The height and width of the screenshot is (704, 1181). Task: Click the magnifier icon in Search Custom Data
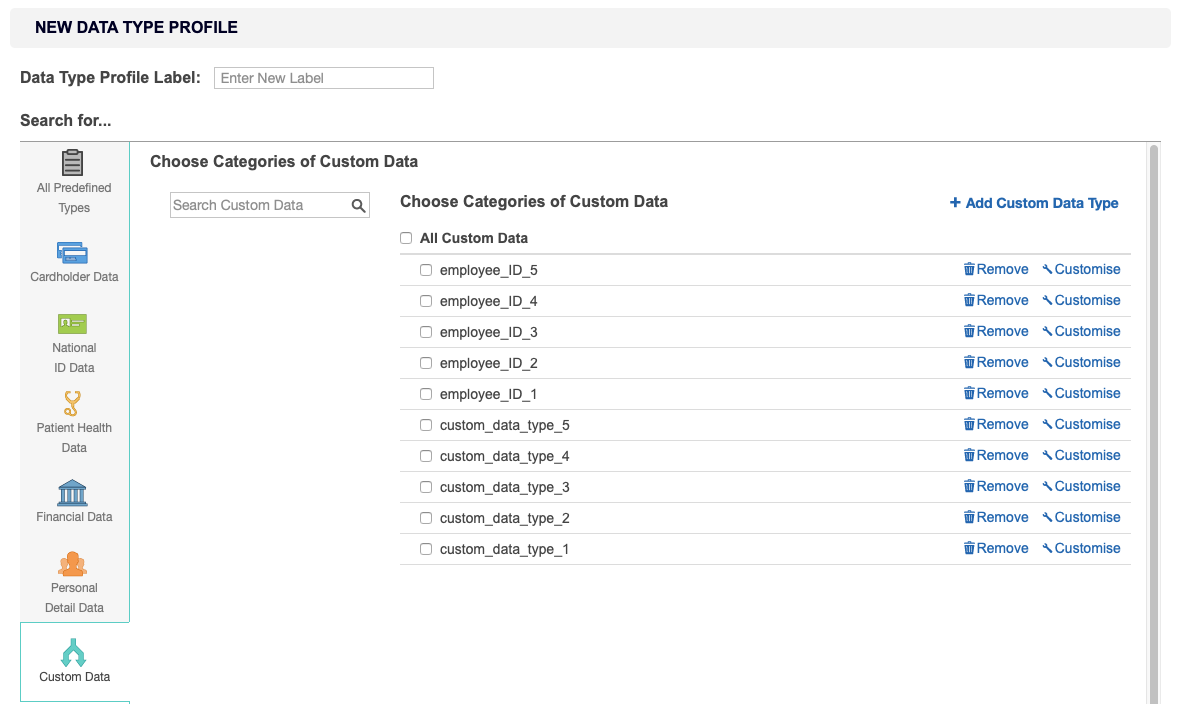(358, 205)
